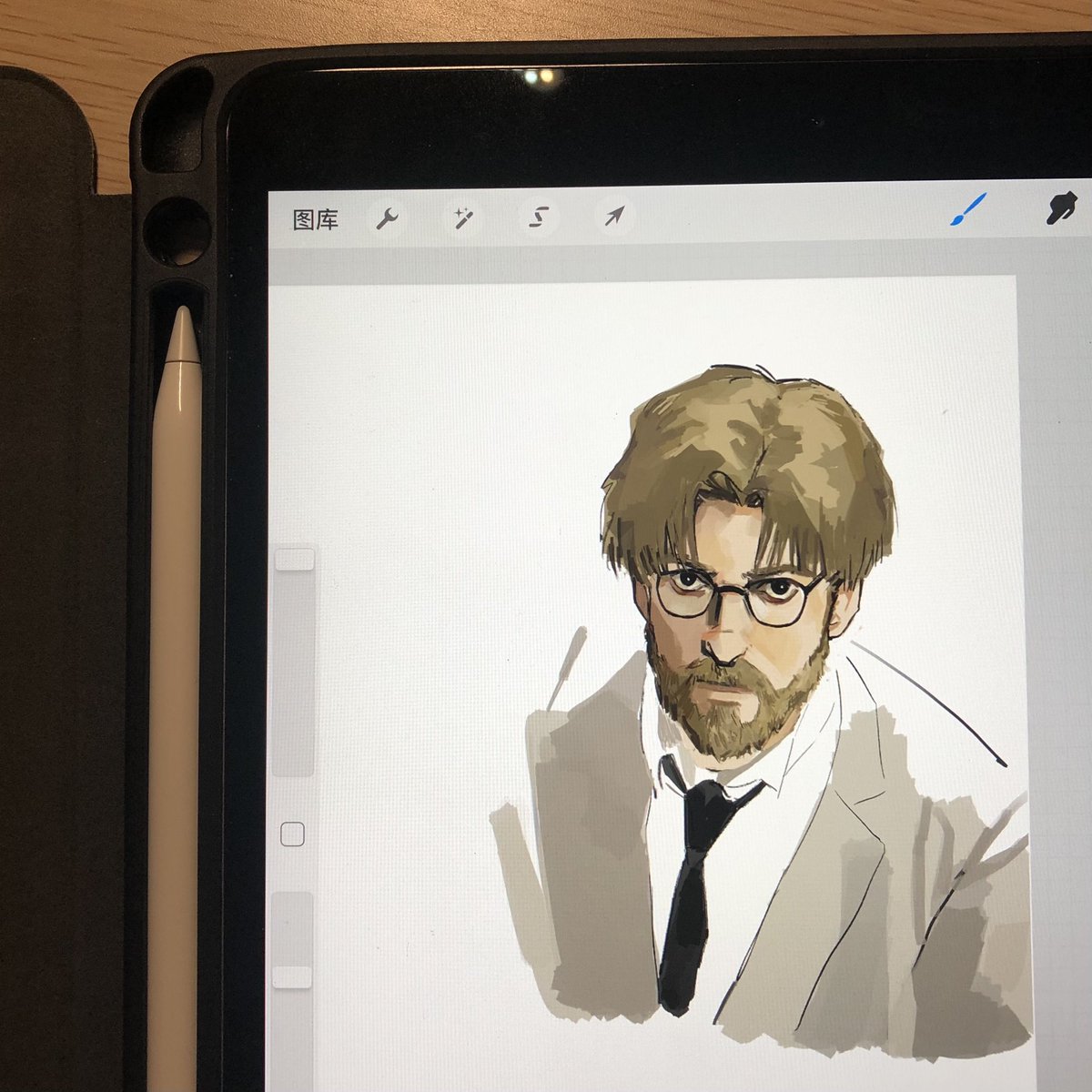
Task: Open the Adjustments magic wand menu
Action: pyautogui.click(x=464, y=217)
